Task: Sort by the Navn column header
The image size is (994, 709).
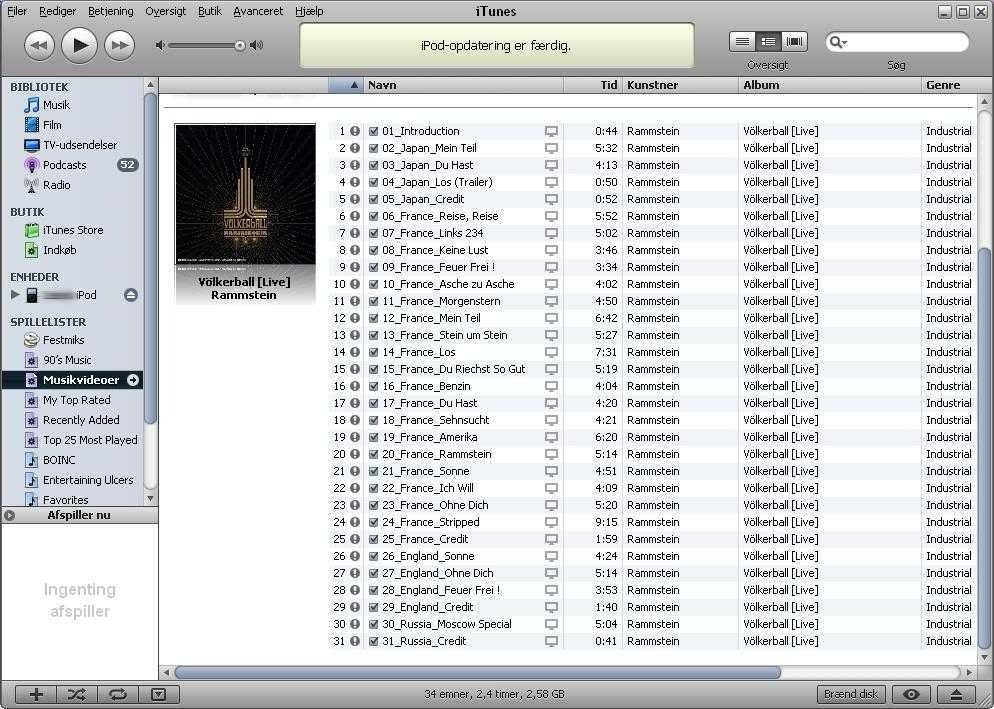Action: point(463,85)
